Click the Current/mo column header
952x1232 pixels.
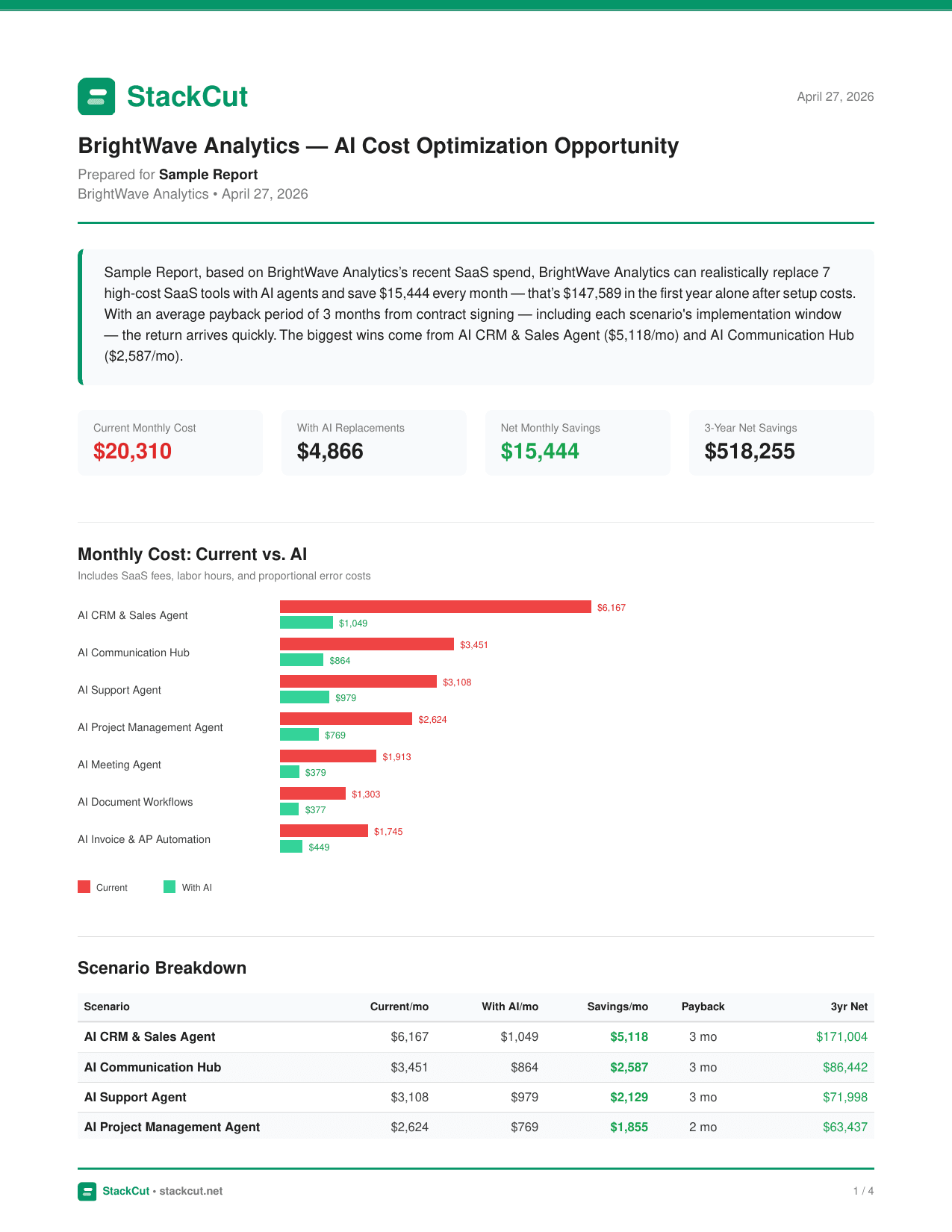(x=399, y=1007)
